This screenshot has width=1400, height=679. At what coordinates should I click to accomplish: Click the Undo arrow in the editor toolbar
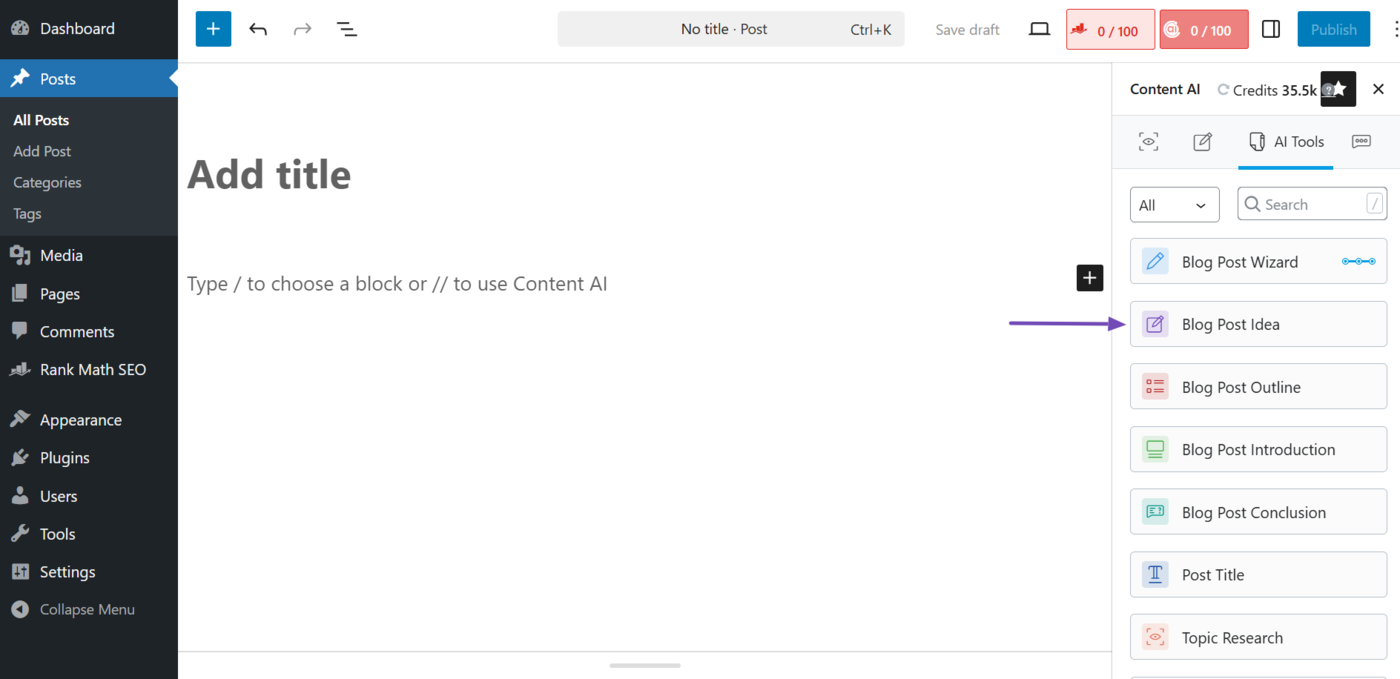257,28
